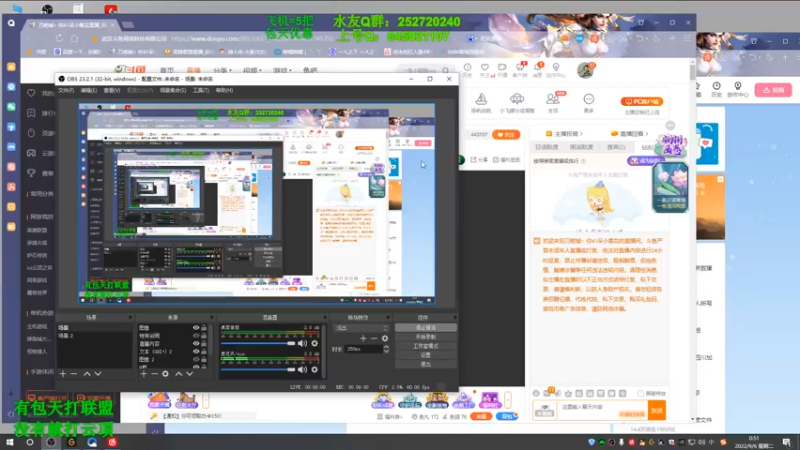Remove scene transition with minus icon

tap(374, 338)
